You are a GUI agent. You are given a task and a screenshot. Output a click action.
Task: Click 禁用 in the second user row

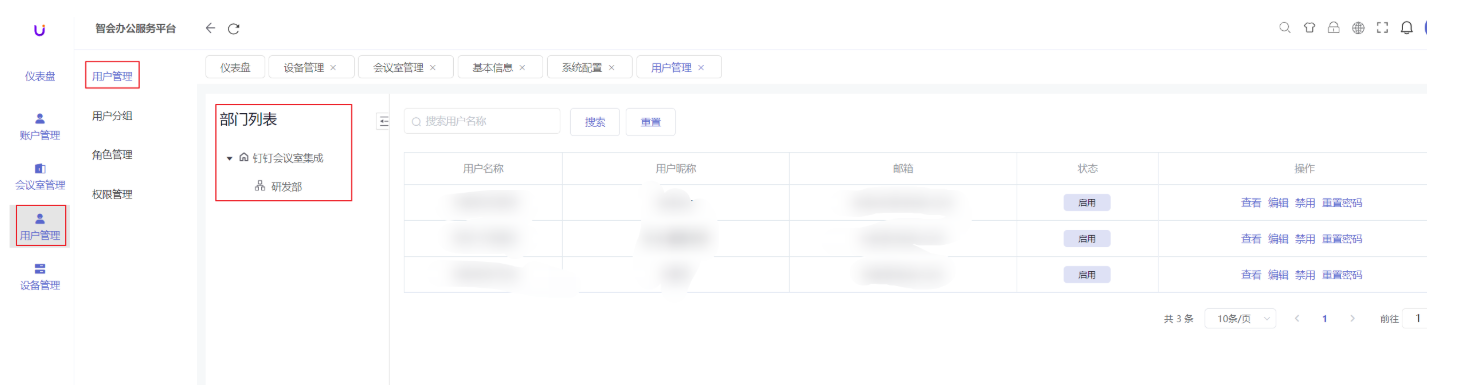[1305, 239]
